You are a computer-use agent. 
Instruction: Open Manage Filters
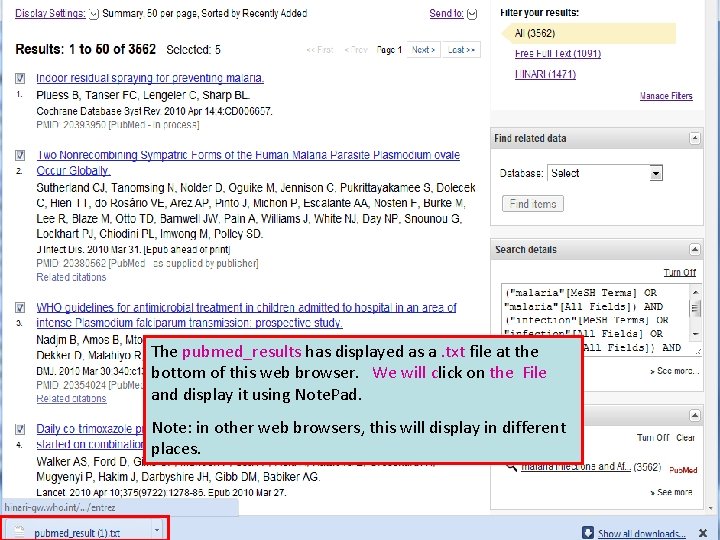click(x=666, y=96)
